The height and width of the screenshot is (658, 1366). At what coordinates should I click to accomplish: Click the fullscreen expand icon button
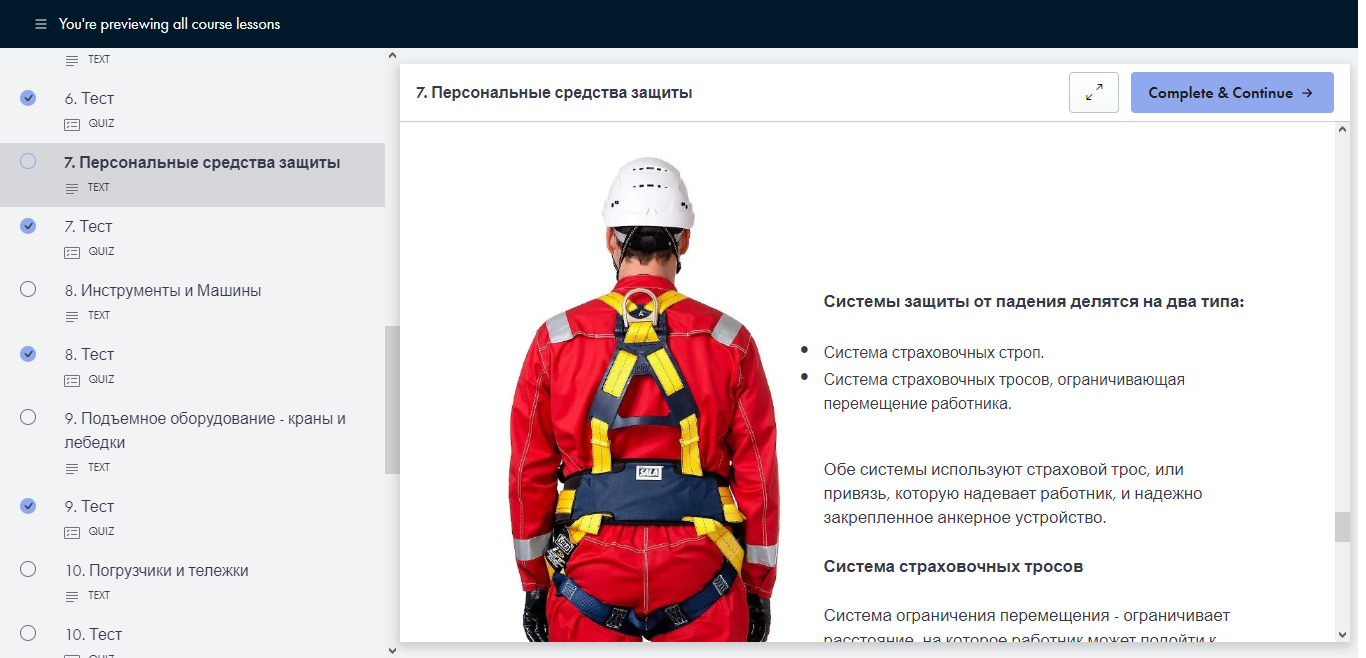coord(1094,92)
